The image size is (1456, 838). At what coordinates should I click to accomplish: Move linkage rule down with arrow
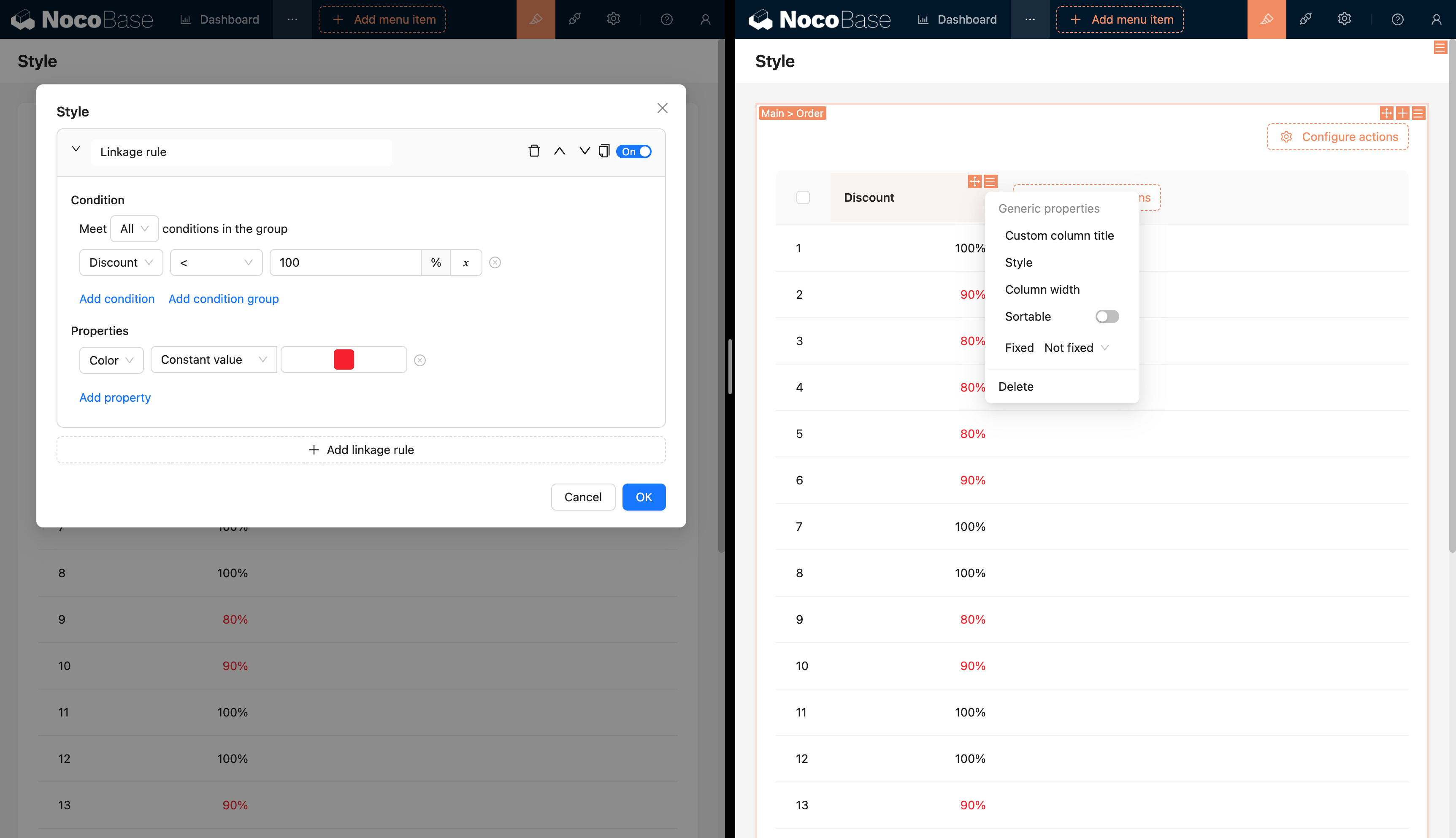pyautogui.click(x=584, y=151)
